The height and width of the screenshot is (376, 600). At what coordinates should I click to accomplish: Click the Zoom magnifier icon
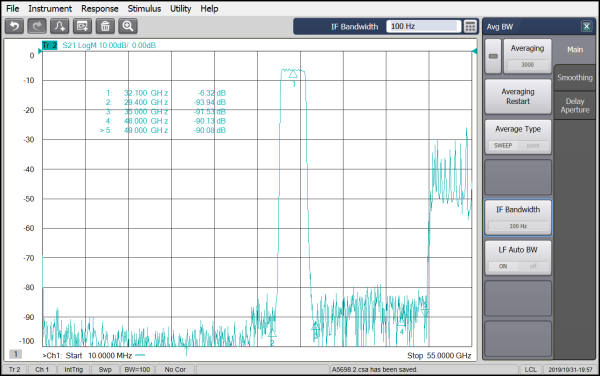(128, 26)
